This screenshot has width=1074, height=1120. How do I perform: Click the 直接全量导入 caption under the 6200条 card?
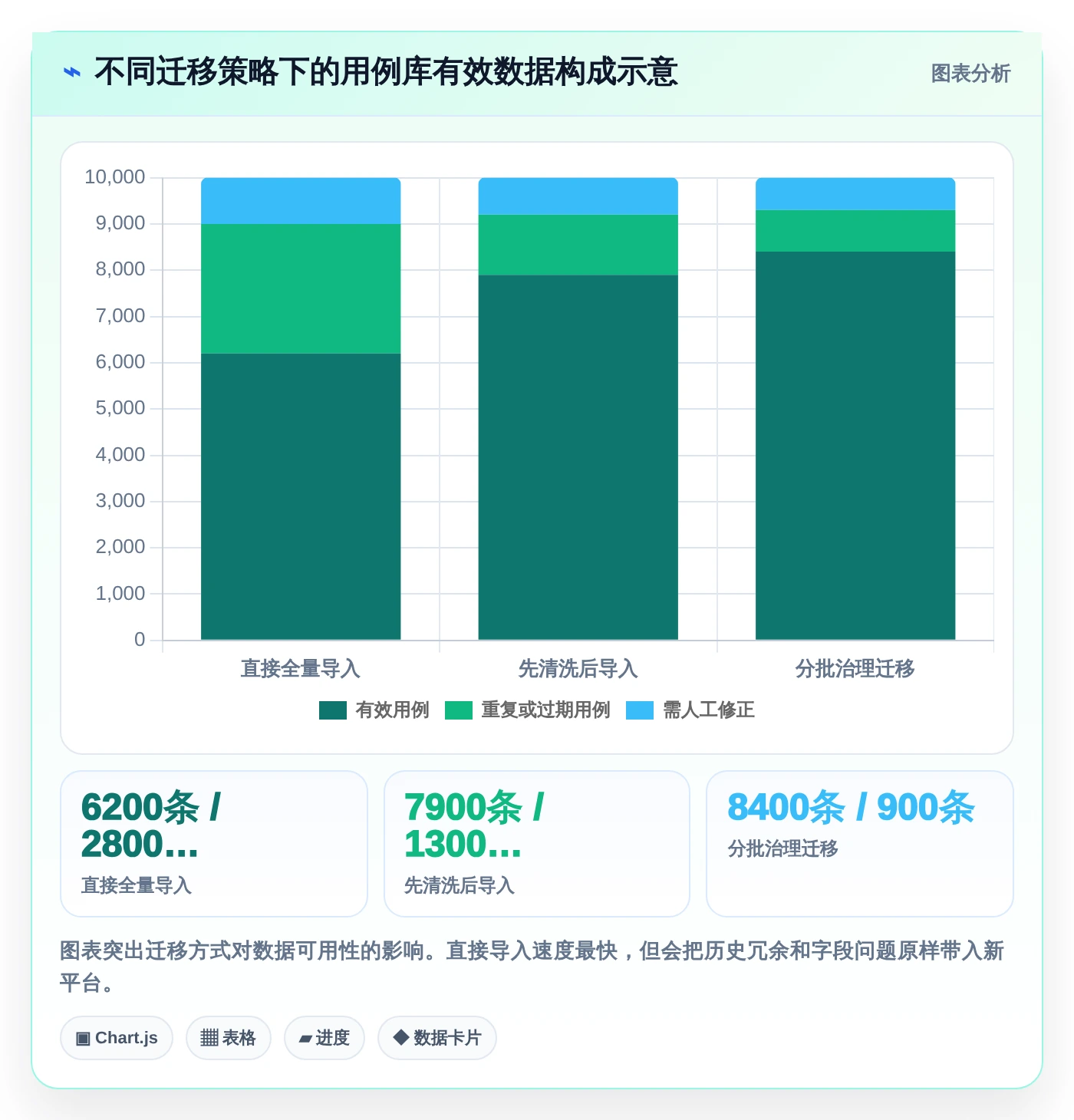137,886
